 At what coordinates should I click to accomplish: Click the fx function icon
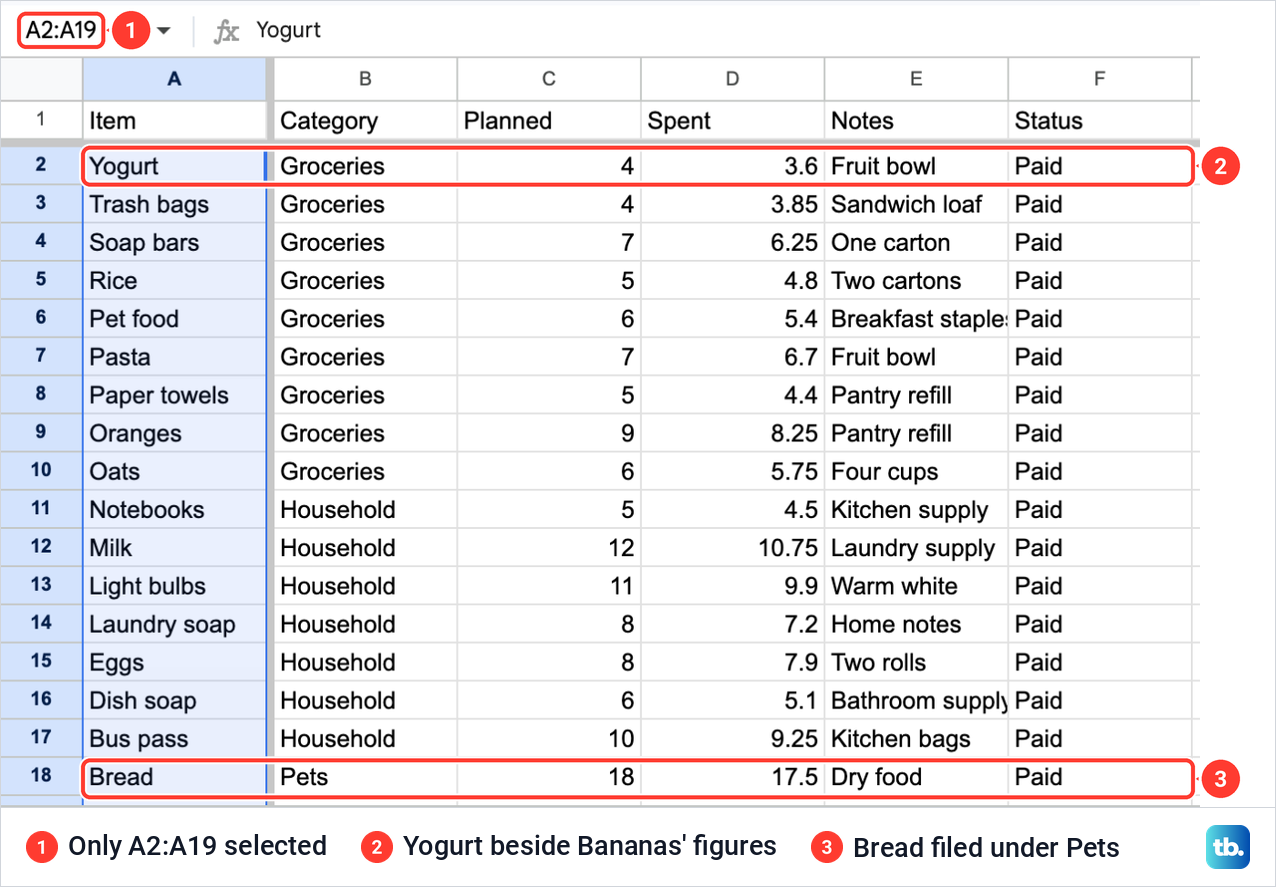coord(227,31)
